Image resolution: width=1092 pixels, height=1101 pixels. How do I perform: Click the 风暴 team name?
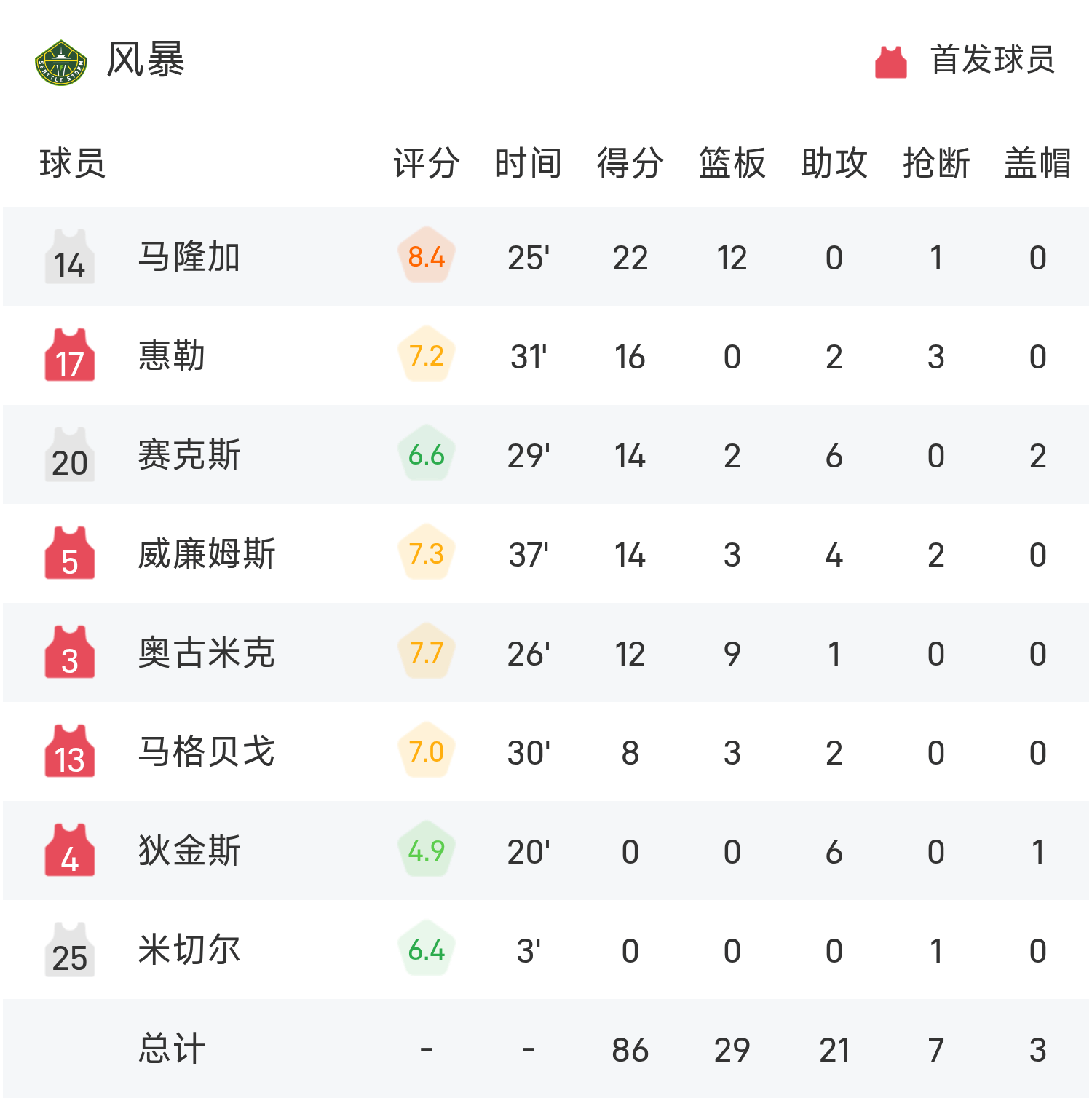146,60
